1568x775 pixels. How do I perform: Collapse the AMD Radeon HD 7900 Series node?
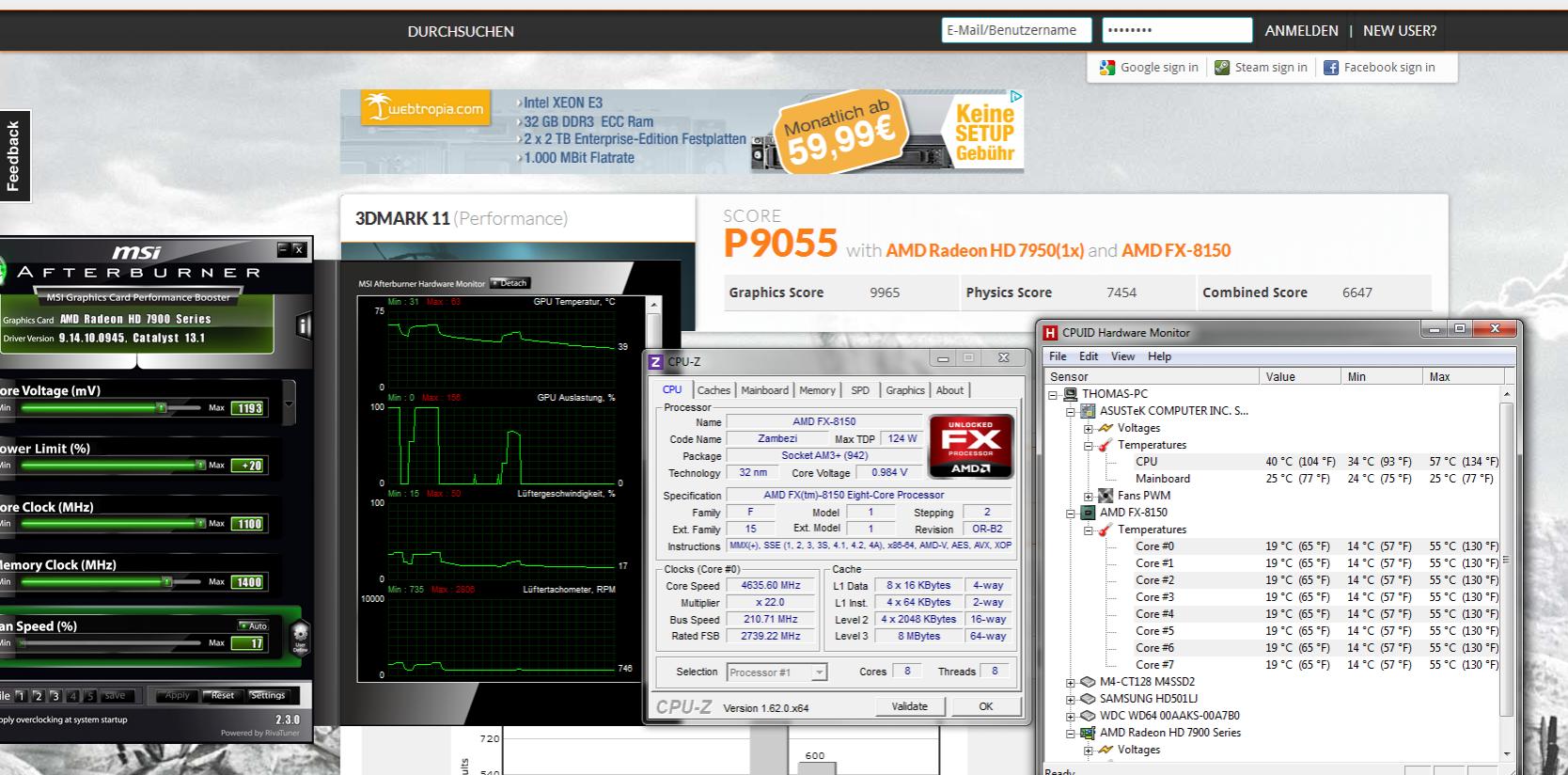click(x=1071, y=733)
